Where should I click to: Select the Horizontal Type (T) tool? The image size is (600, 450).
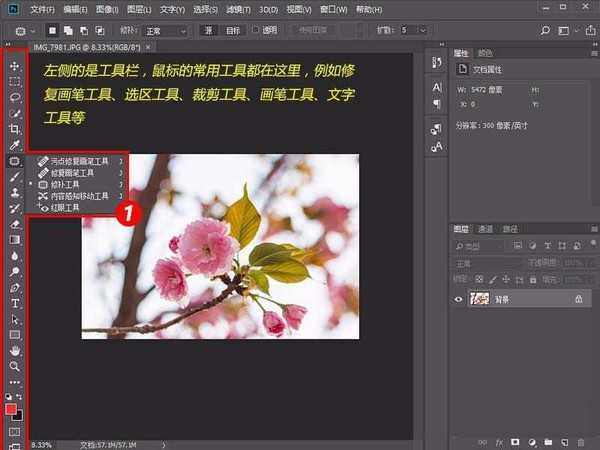pos(14,303)
